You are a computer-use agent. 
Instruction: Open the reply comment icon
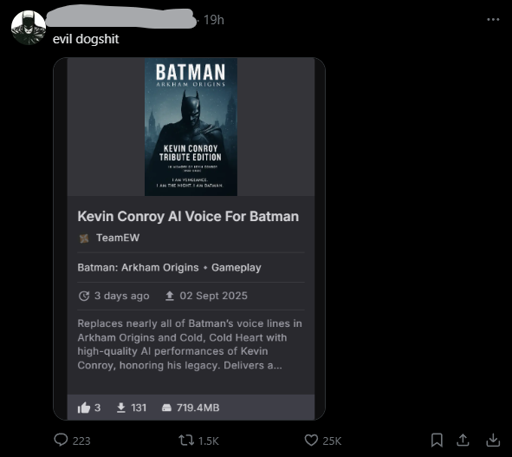(61, 440)
